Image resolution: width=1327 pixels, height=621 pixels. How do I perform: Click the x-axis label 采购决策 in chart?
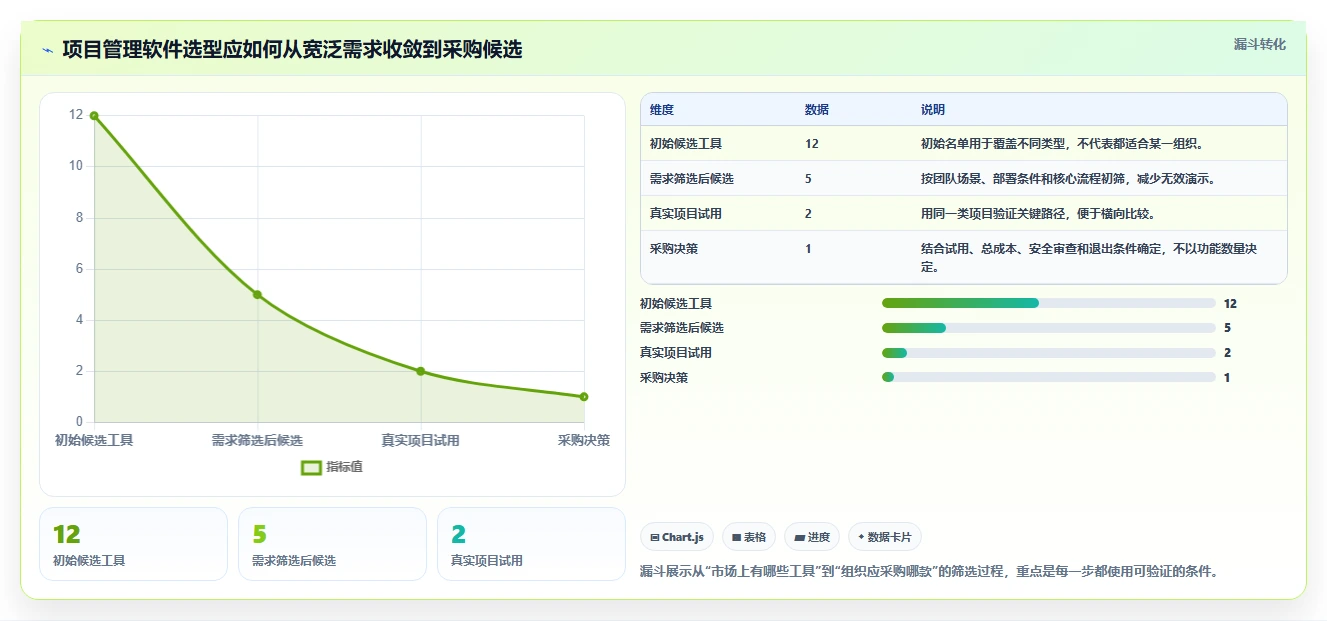pos(584,440)
